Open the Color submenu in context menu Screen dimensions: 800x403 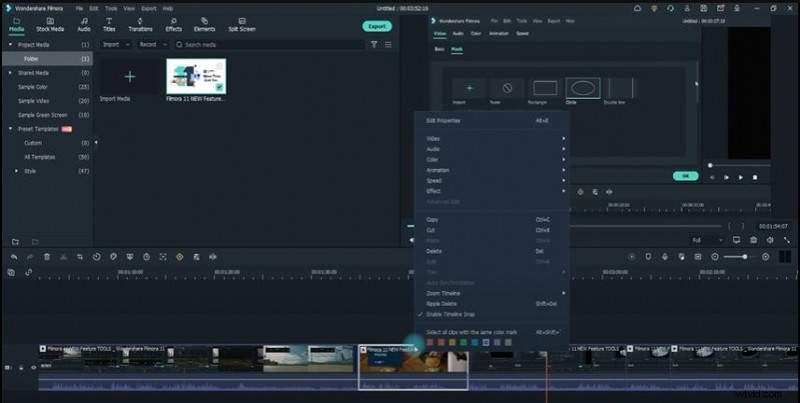[491, 160]
